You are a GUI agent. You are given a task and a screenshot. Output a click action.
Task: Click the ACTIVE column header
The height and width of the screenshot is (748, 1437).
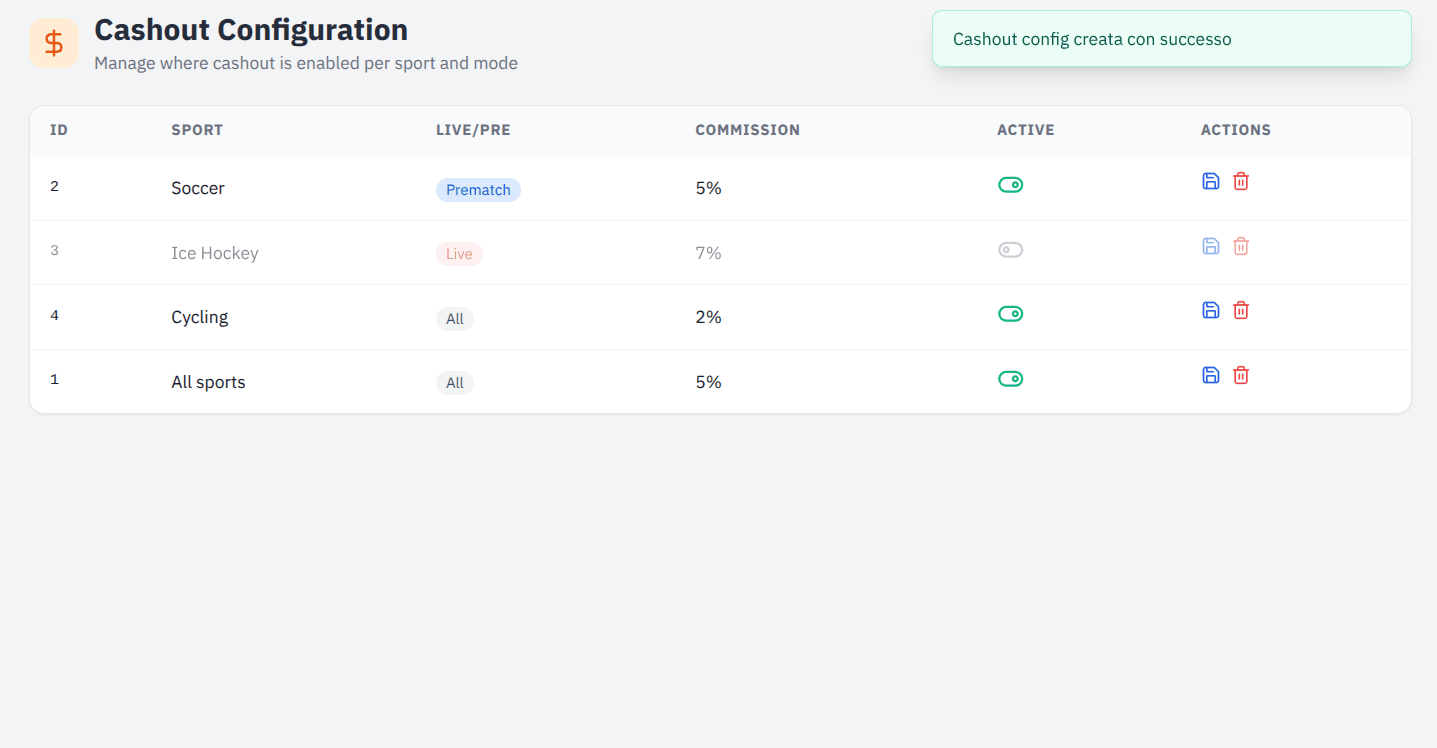[1026, 130]
